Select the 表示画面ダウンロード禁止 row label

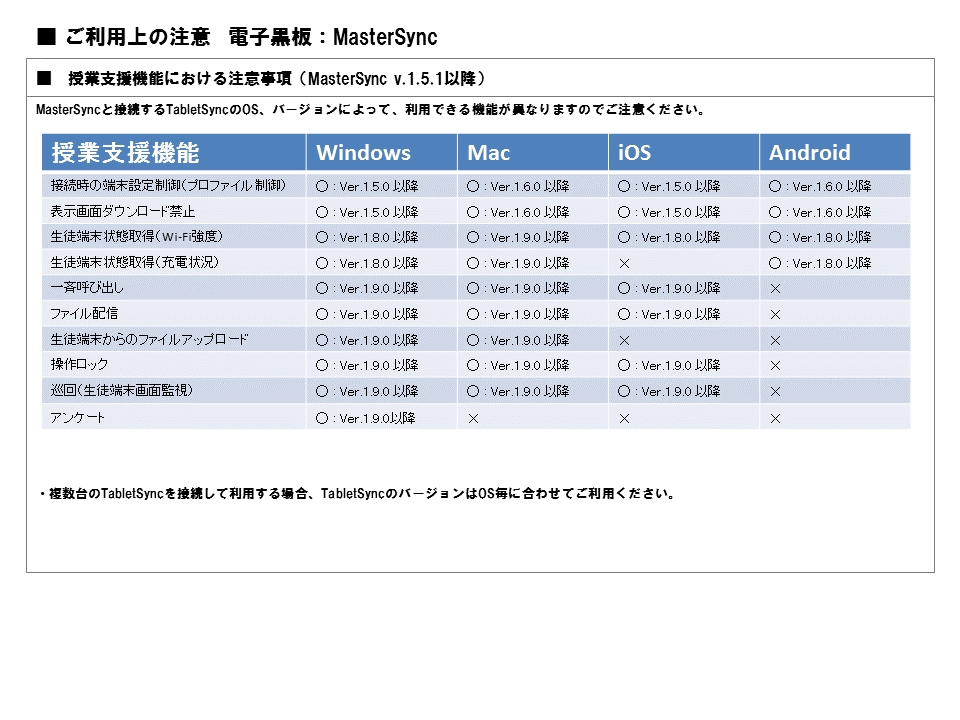click(122, 212)
